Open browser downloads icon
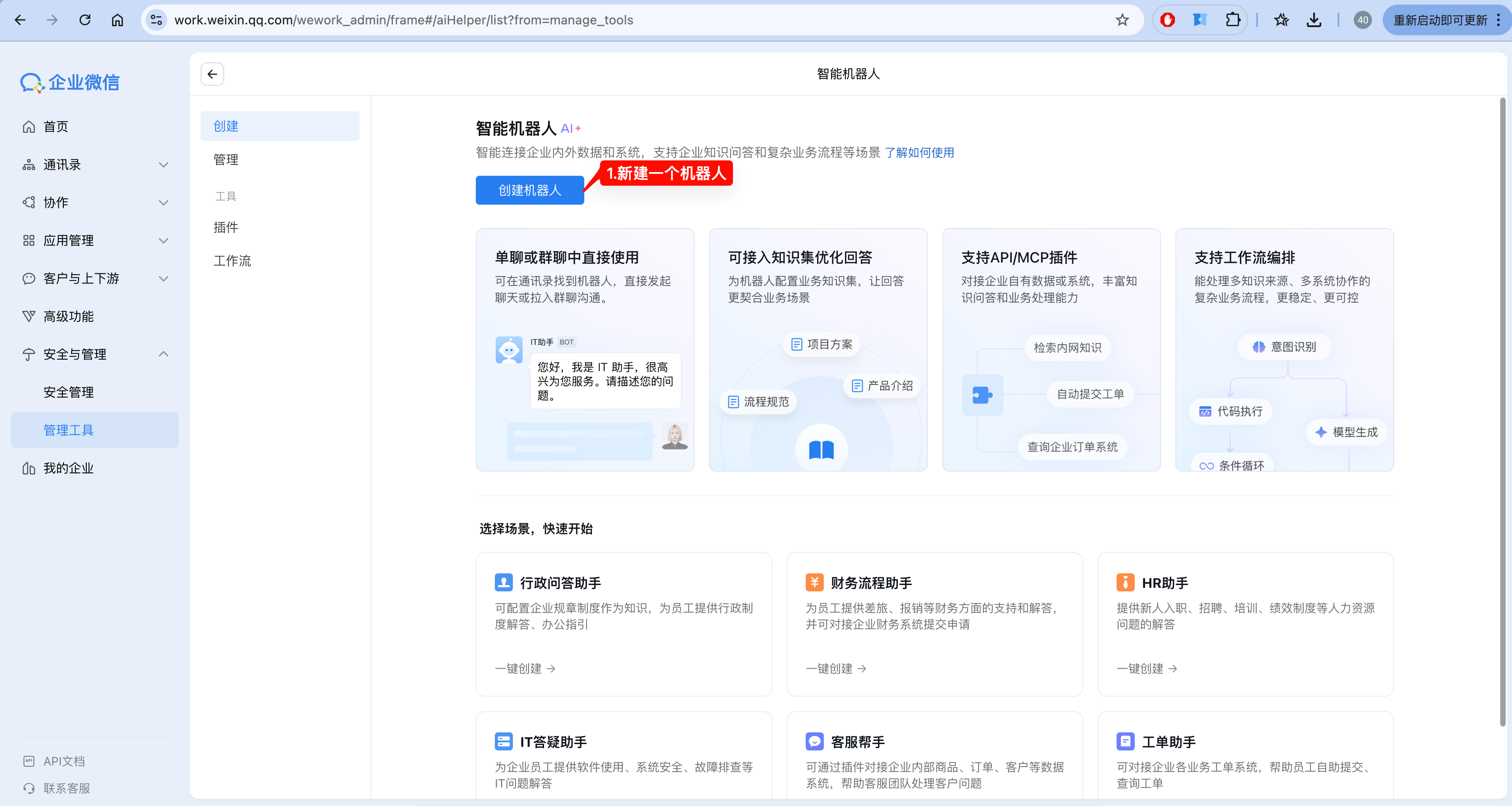 pyautogui.click(x=1314, y=20)
